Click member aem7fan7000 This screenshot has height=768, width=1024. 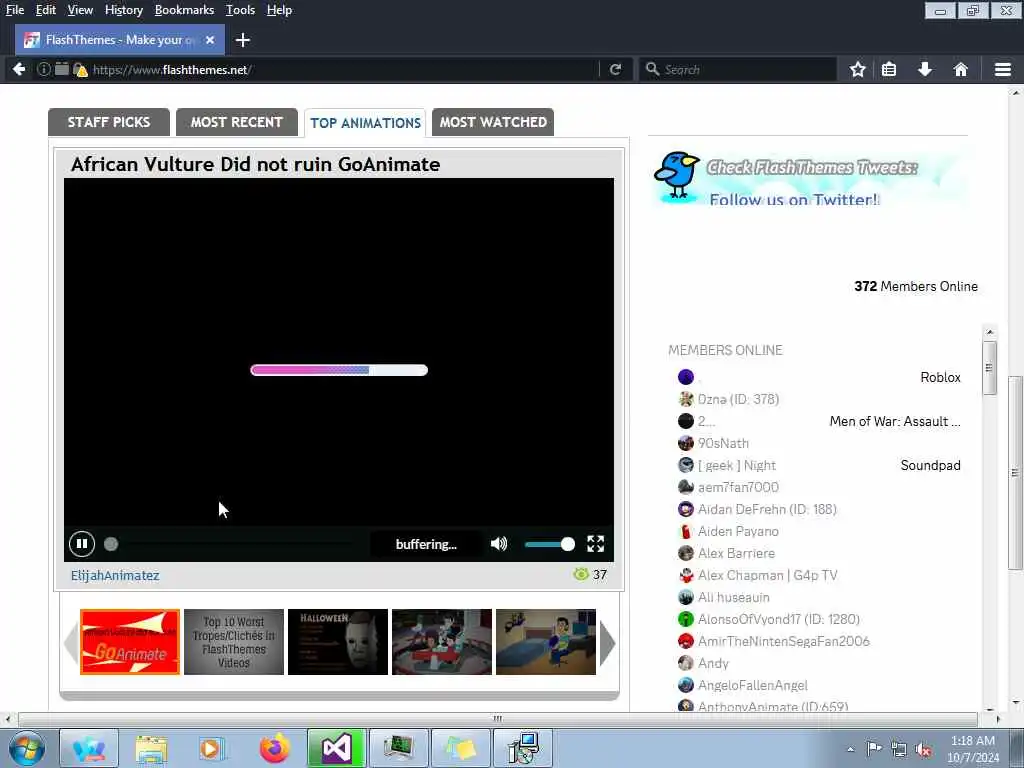738,487
